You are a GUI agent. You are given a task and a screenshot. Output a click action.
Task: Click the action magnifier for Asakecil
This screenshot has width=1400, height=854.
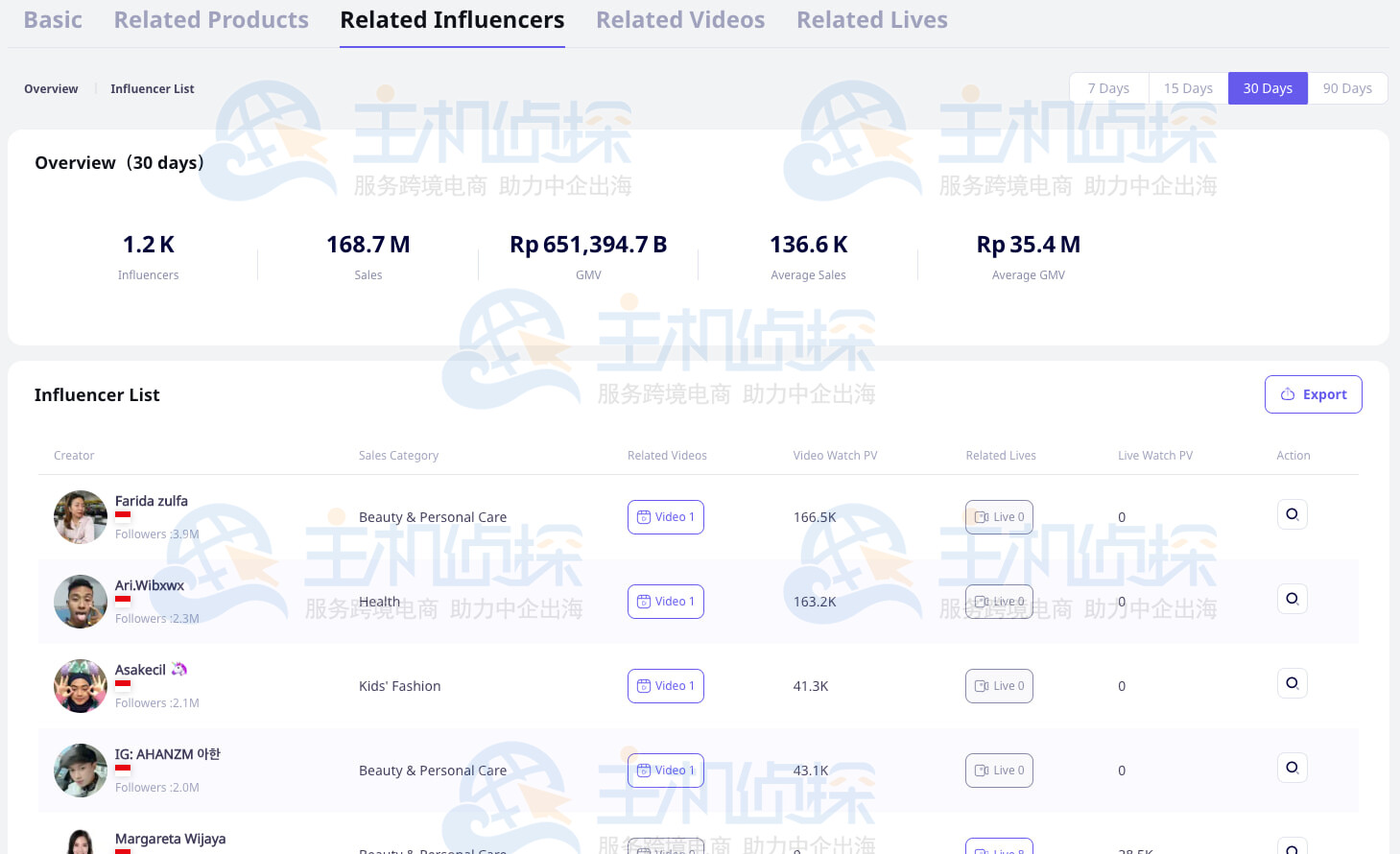pyautogui.click(x=1292, y=683)
